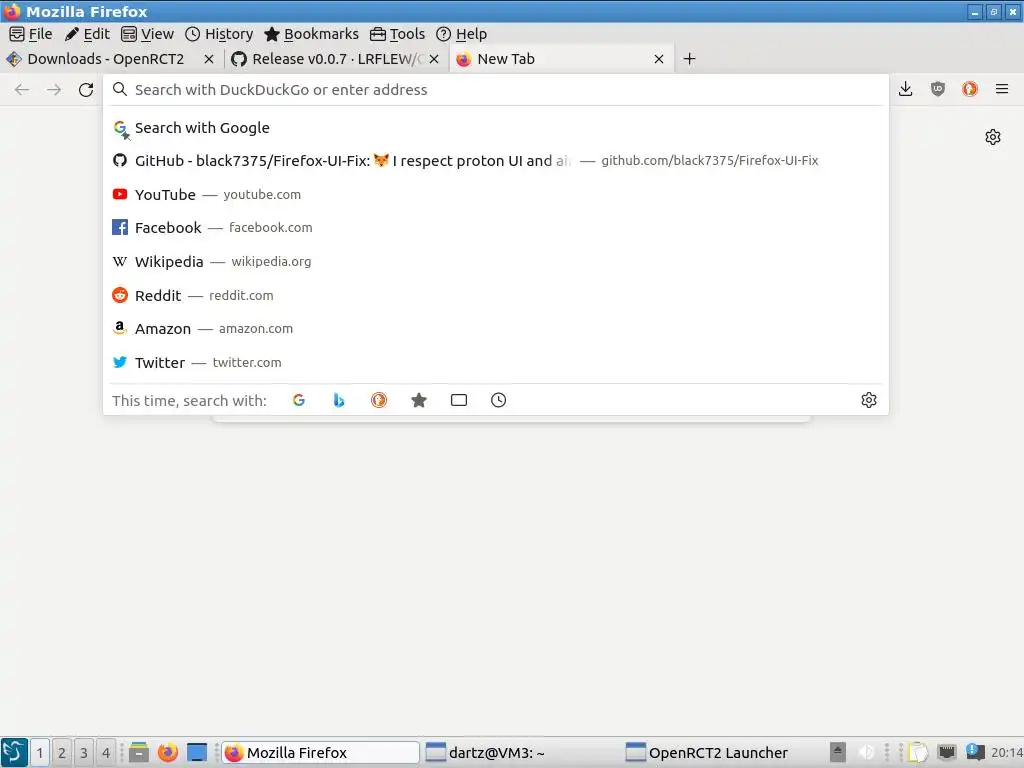This screenshot has width=1024, height=768.
Task: Click the Downloads toolbar icon
Action: click(905, 89)
